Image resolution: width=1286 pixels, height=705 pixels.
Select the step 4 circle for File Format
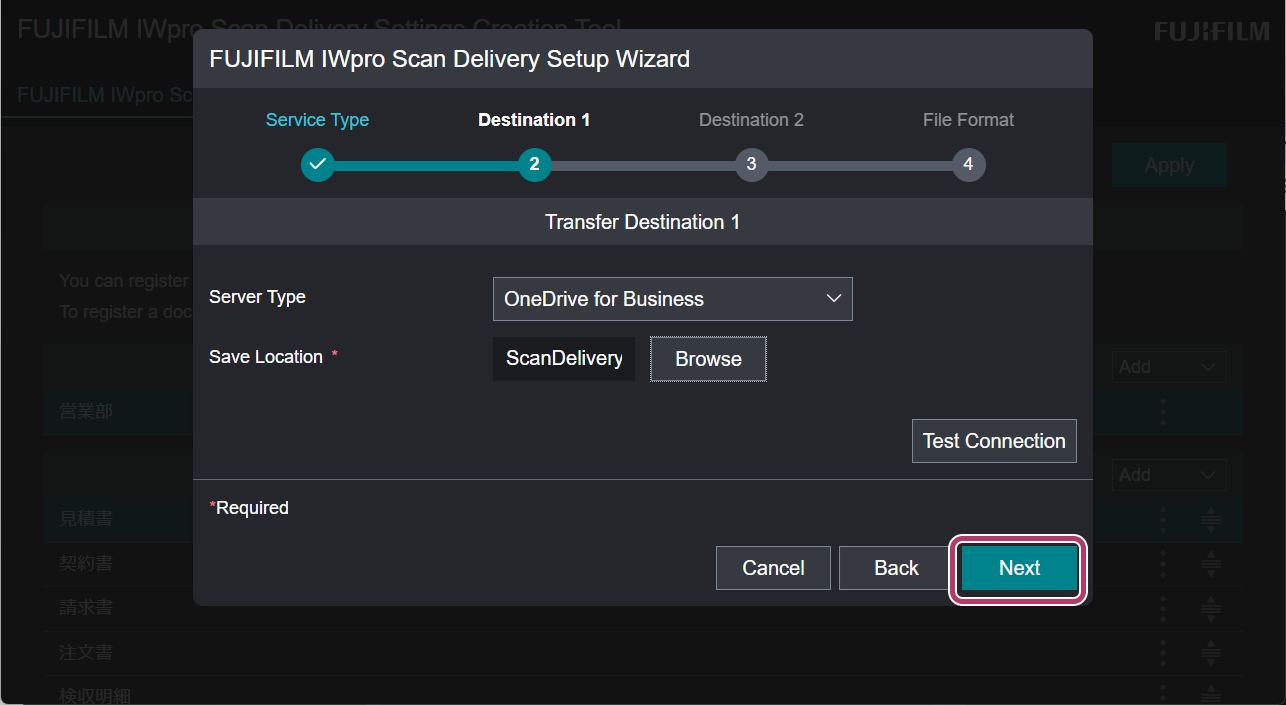coord(968,164)
